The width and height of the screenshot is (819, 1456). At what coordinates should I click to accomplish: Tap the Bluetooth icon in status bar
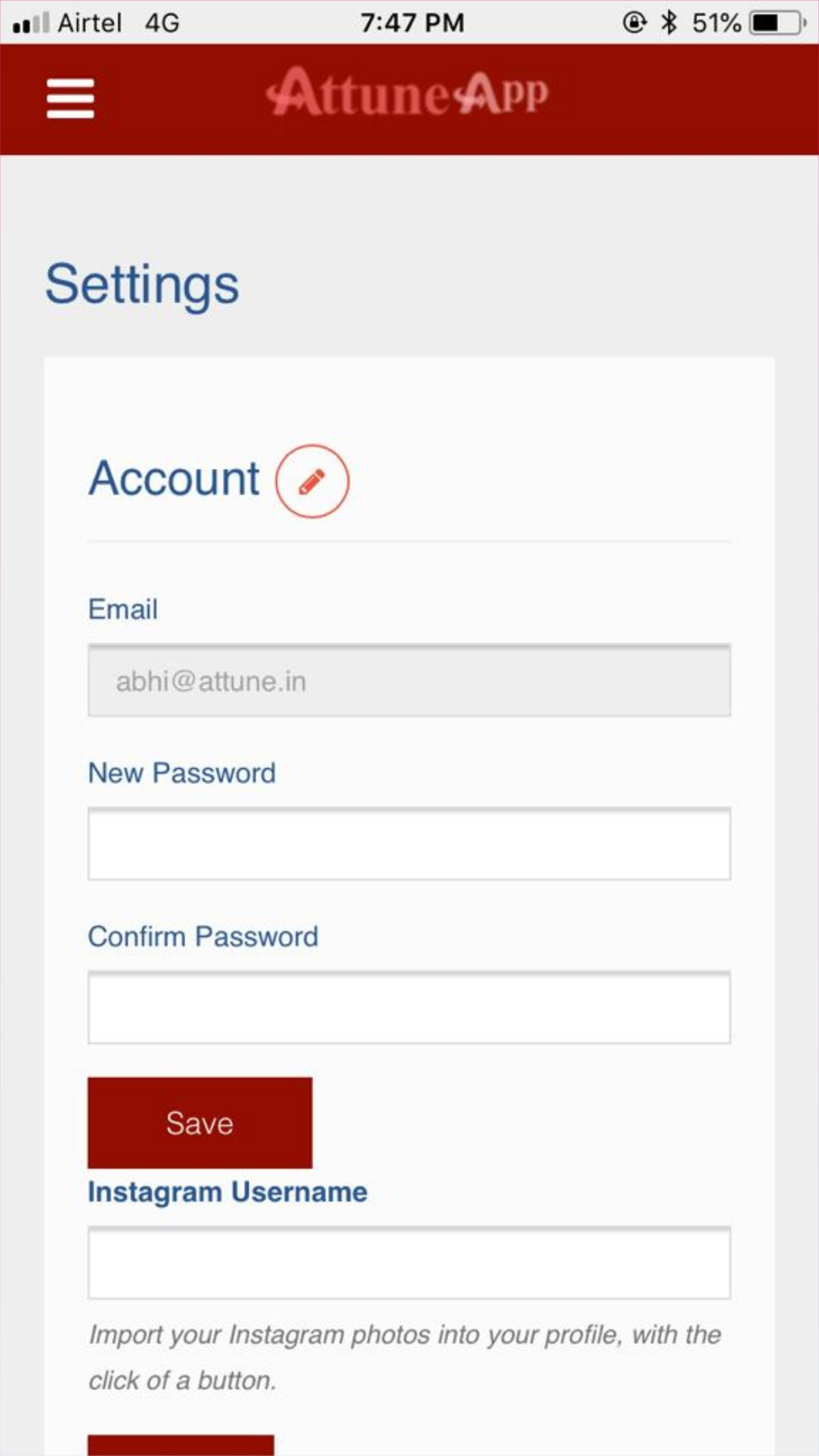[669, 22]
